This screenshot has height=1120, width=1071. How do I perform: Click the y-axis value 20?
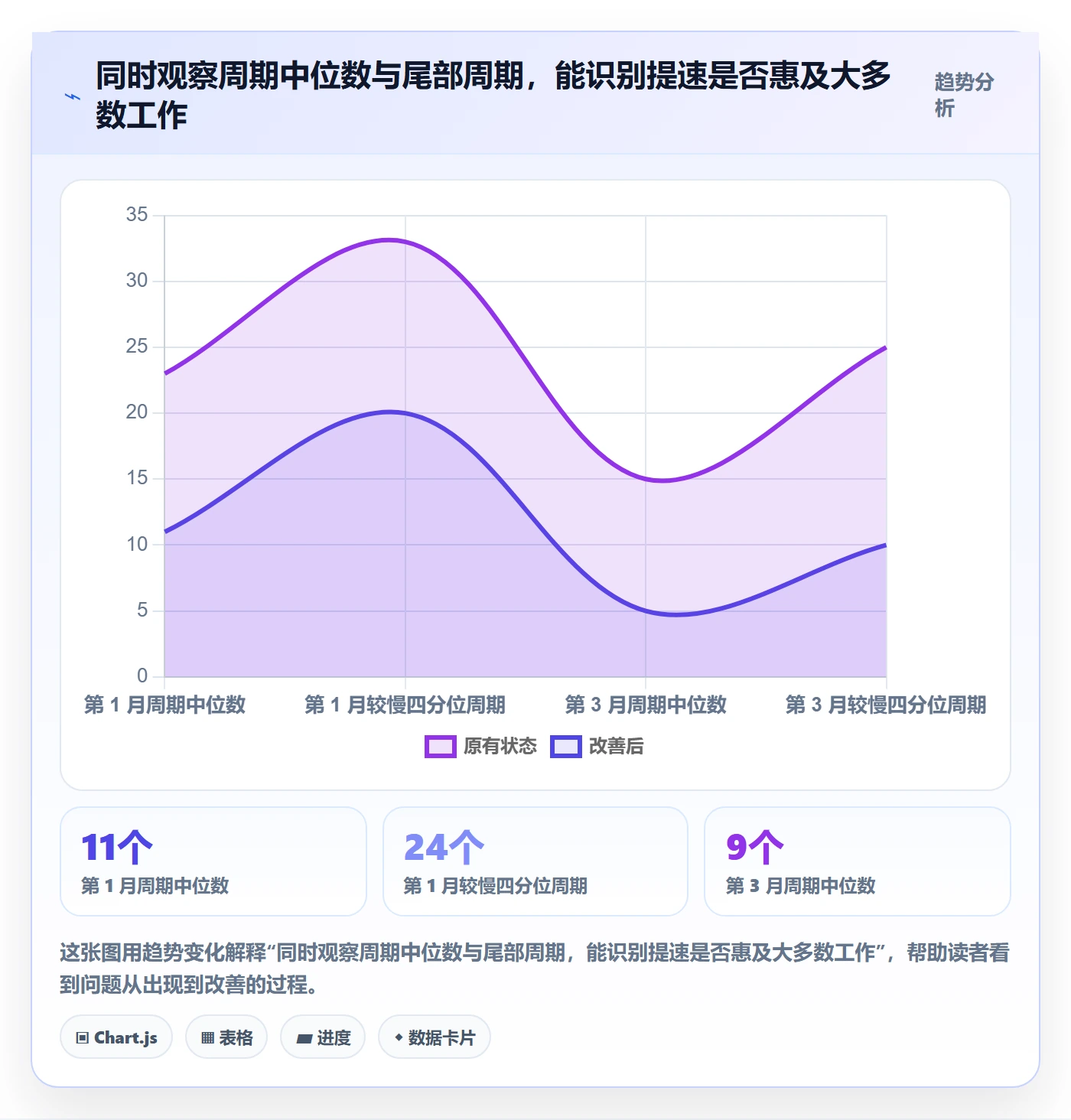[137, 412]
